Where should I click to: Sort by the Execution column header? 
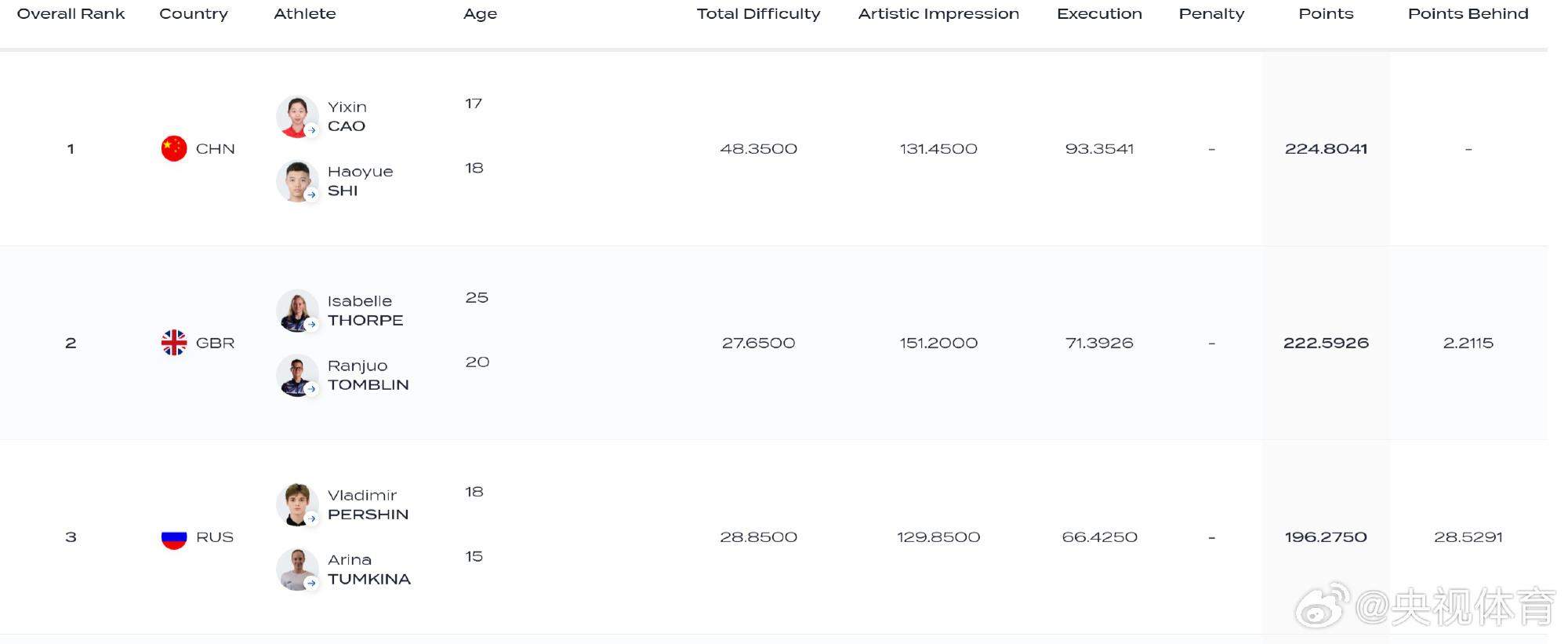pos(1099,14)
